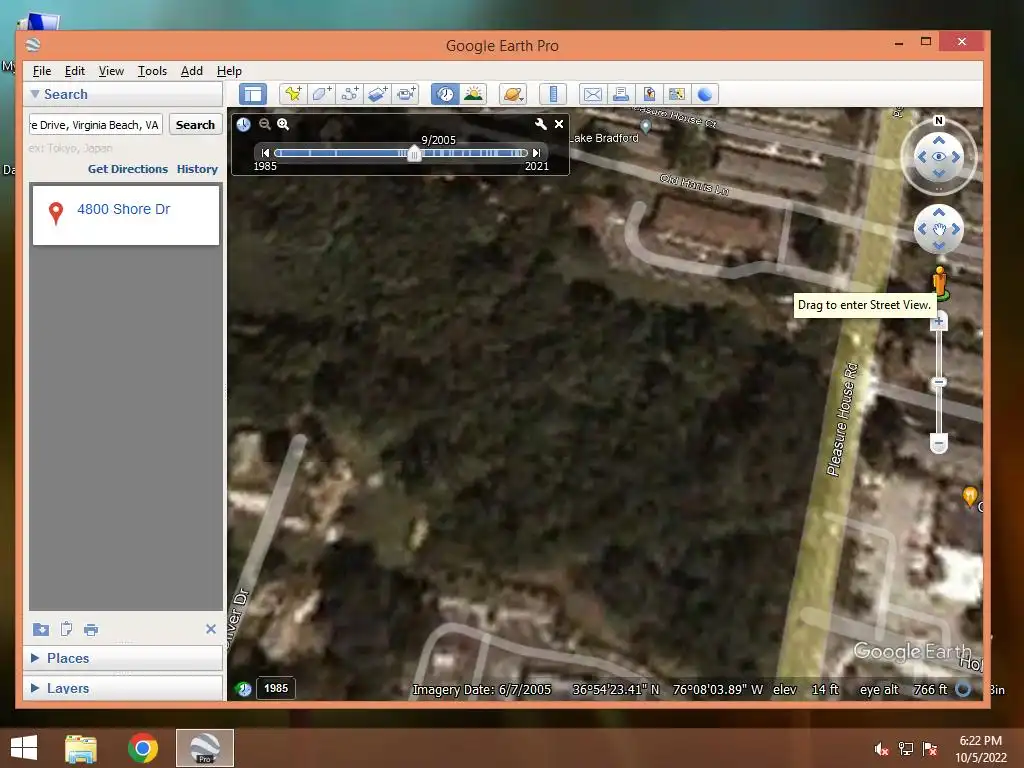Click the clock icon beside 1985
Image resolution: width=1024 pixels, height=768 pixels.
pyautogui.click(x=244, y=688)
